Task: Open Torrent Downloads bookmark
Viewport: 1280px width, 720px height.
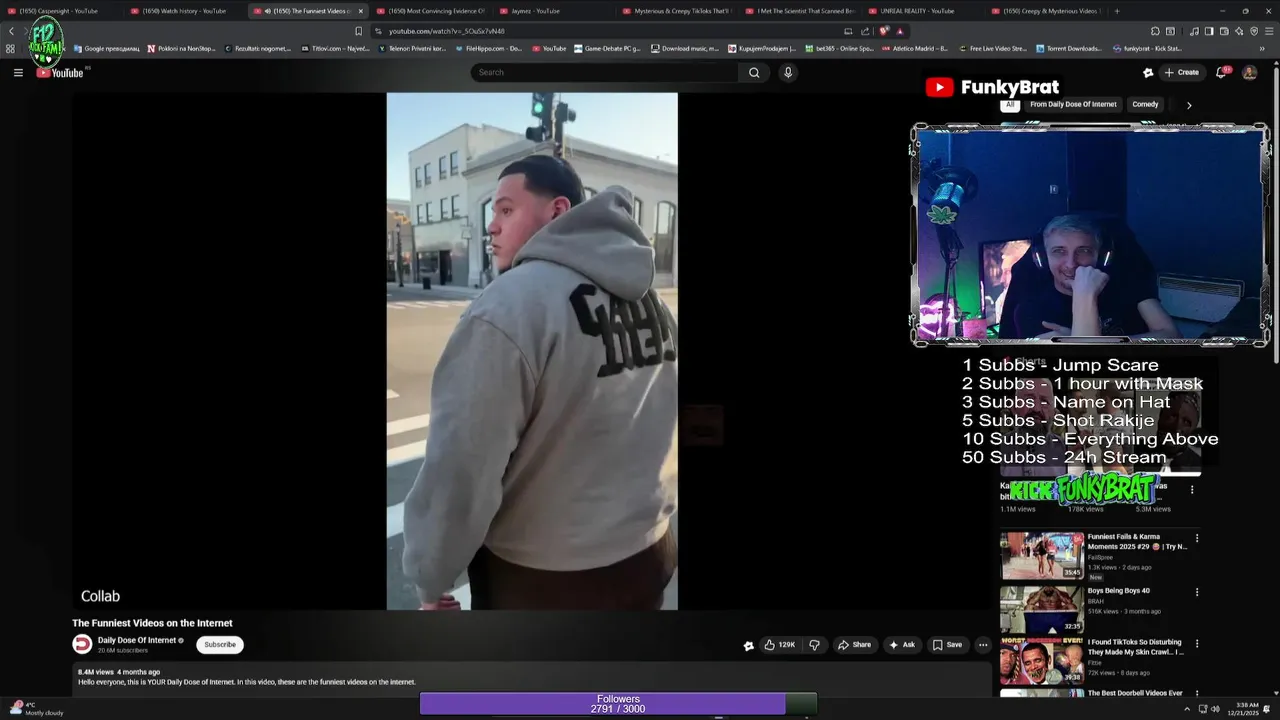Action: click(x=1069, y=48)
